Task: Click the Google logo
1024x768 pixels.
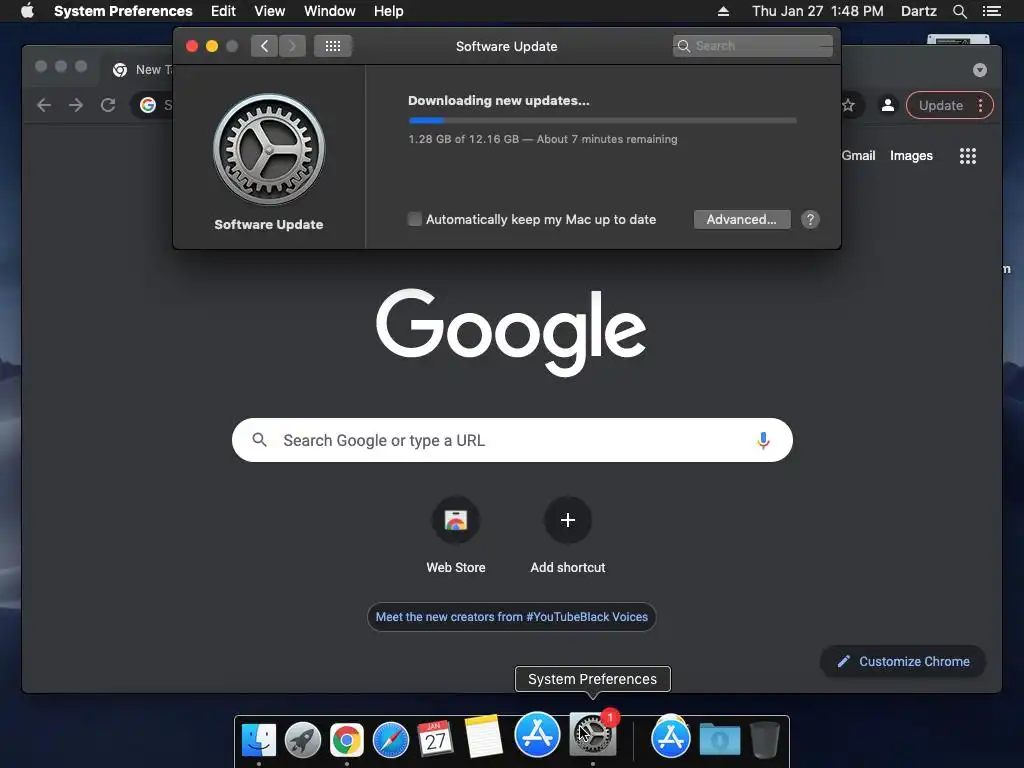Action: [511, 332]
